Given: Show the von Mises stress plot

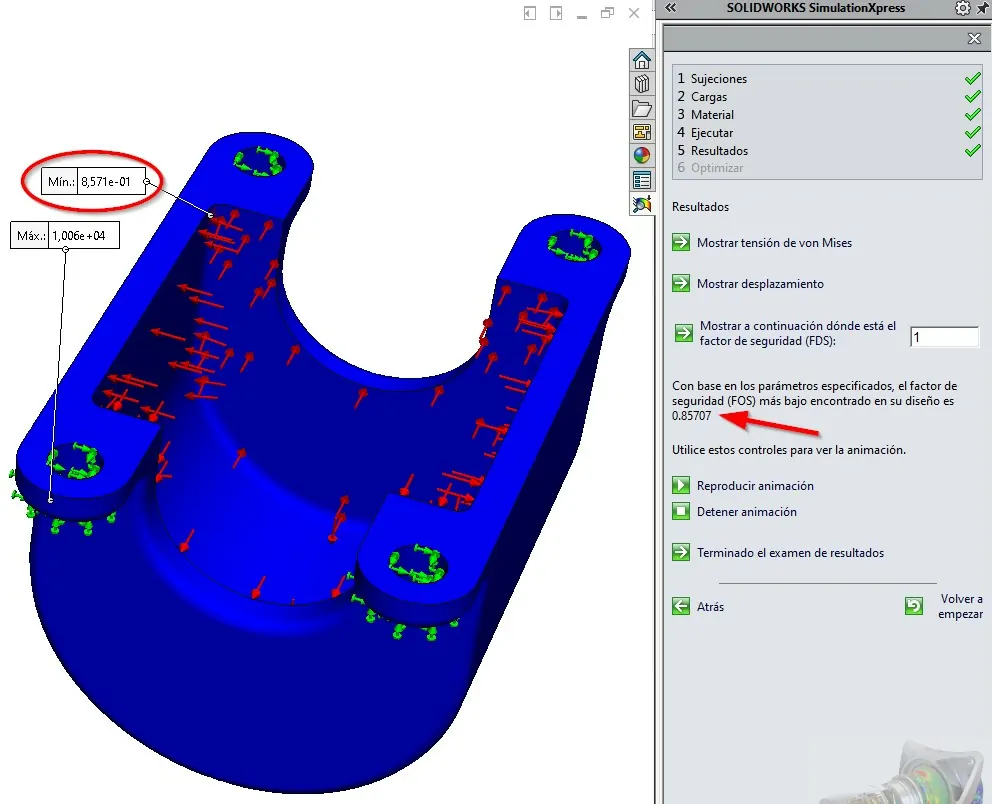Looking at the screenshot, I should [762, 243].
